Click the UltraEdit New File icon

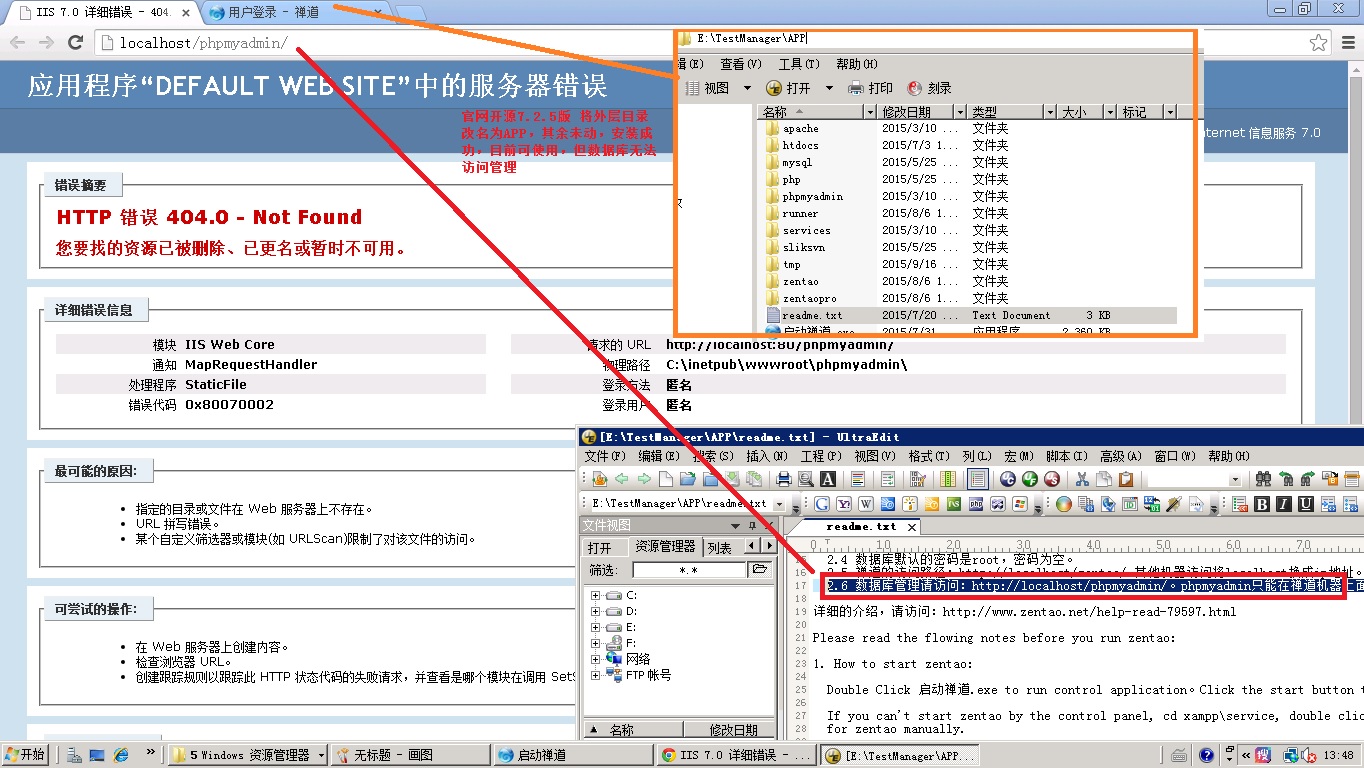(x=666, y=480)
